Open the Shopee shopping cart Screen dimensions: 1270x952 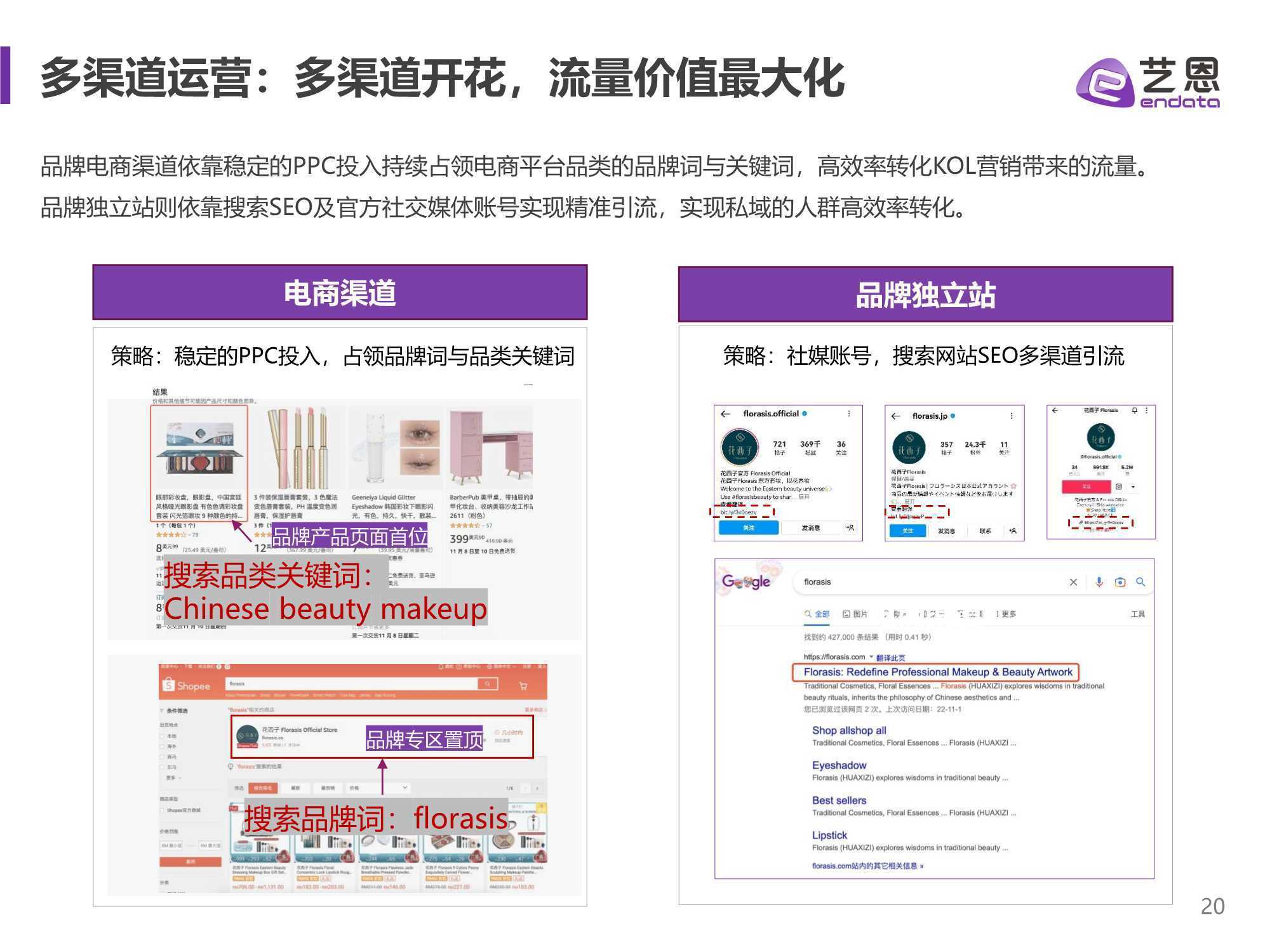(523, 685)
